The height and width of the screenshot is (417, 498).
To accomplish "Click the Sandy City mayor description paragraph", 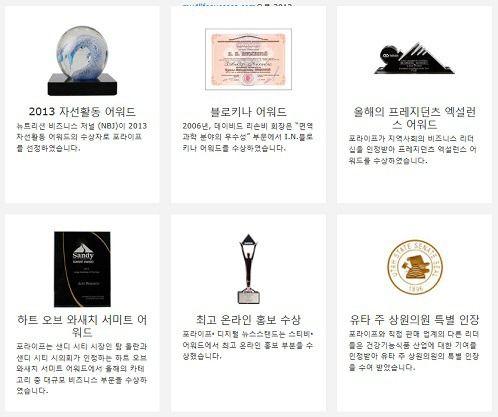I will pyautogui.click(x=82, y=369).
